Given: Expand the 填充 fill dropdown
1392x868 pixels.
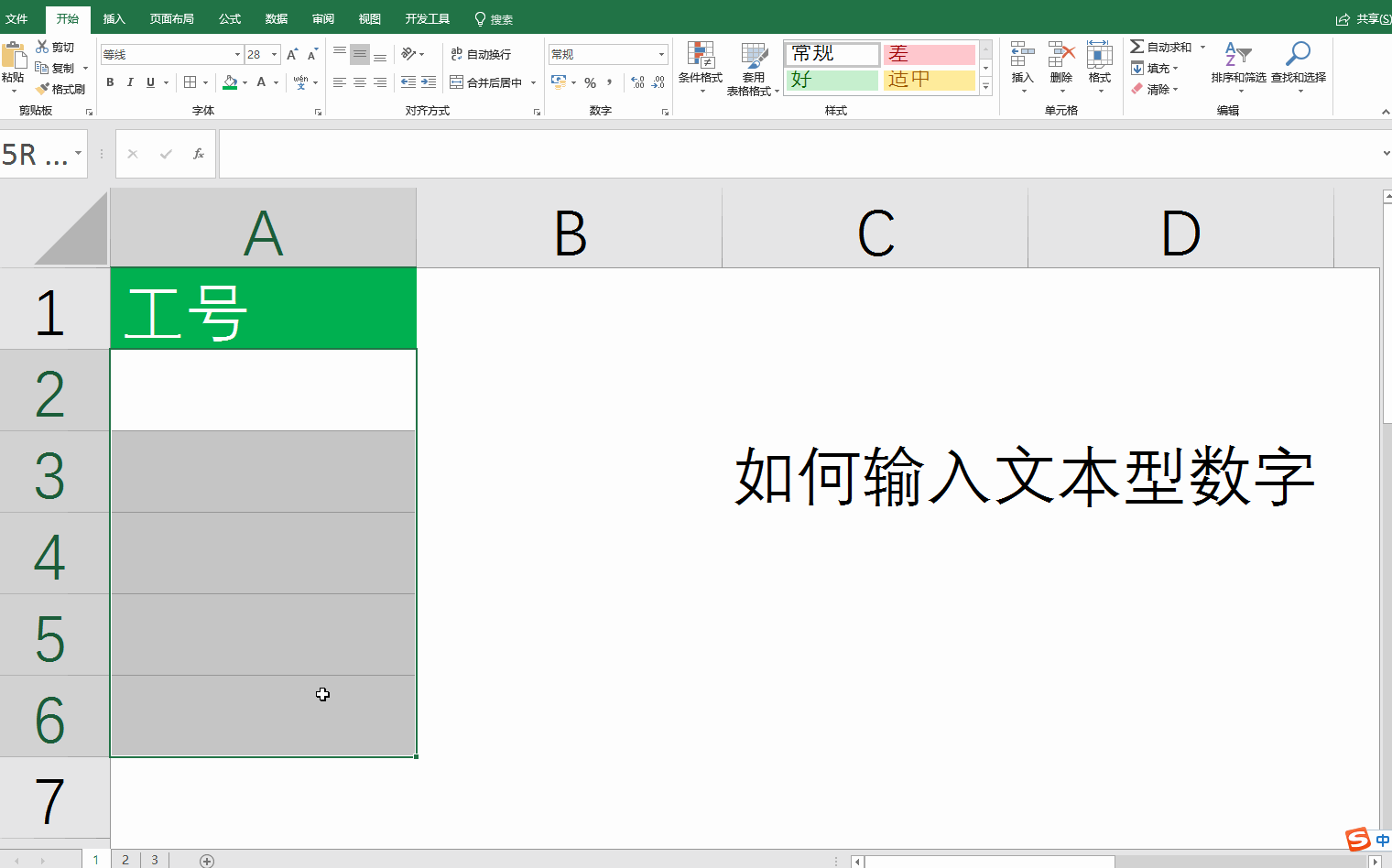Looking at the screenshot, I should (1175, 69).
